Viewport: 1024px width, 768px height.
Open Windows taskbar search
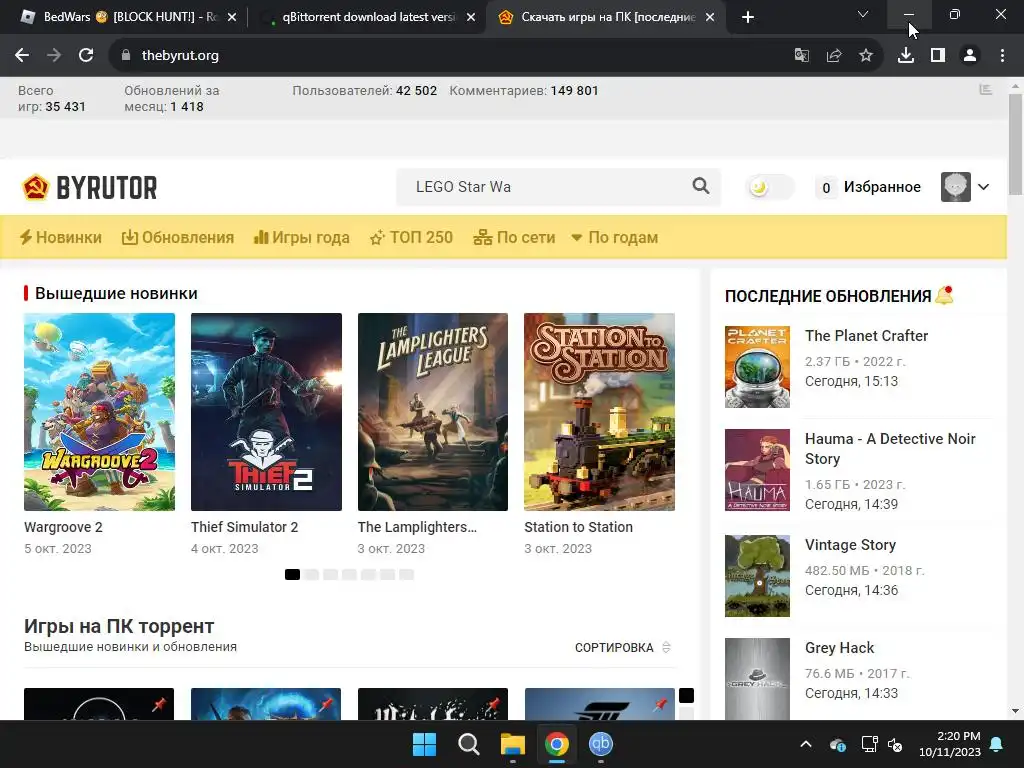(x=468, y=744)
